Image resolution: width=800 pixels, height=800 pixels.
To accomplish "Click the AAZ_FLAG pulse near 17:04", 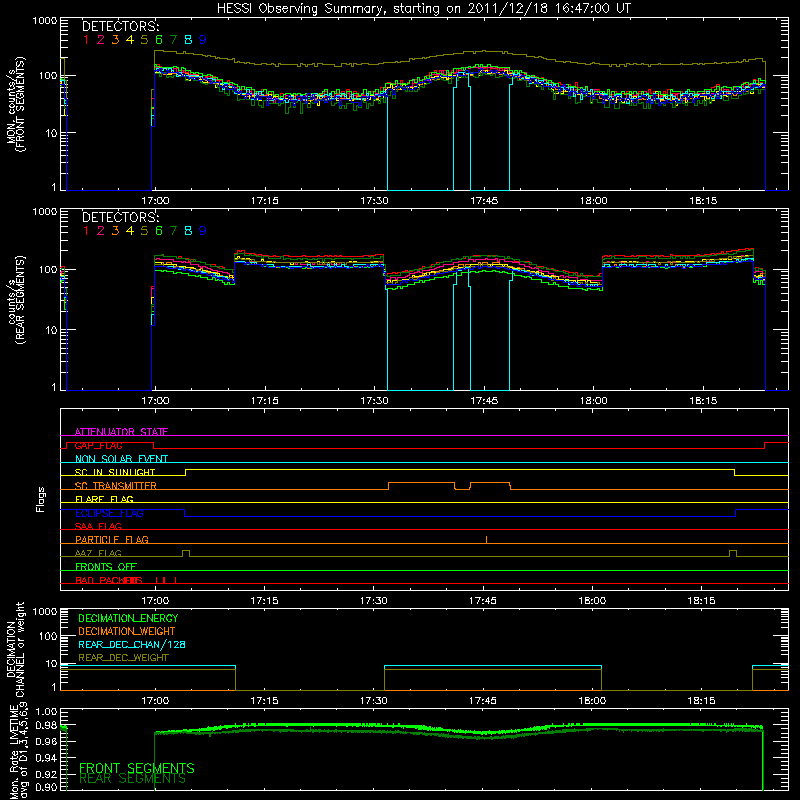I will coord(186,553).
